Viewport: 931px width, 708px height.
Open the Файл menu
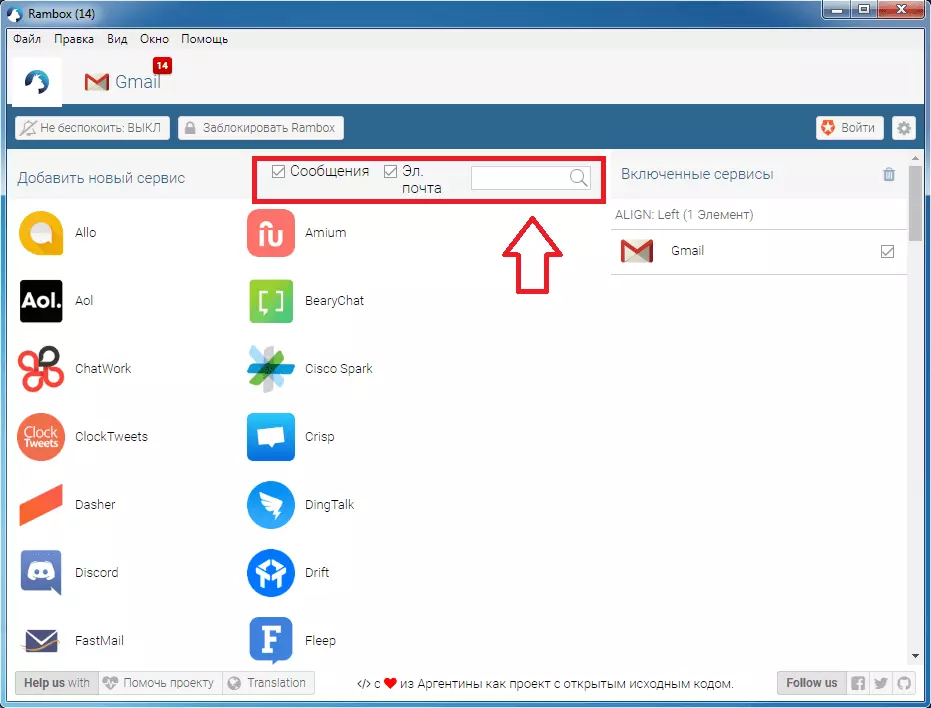(27, 39)
